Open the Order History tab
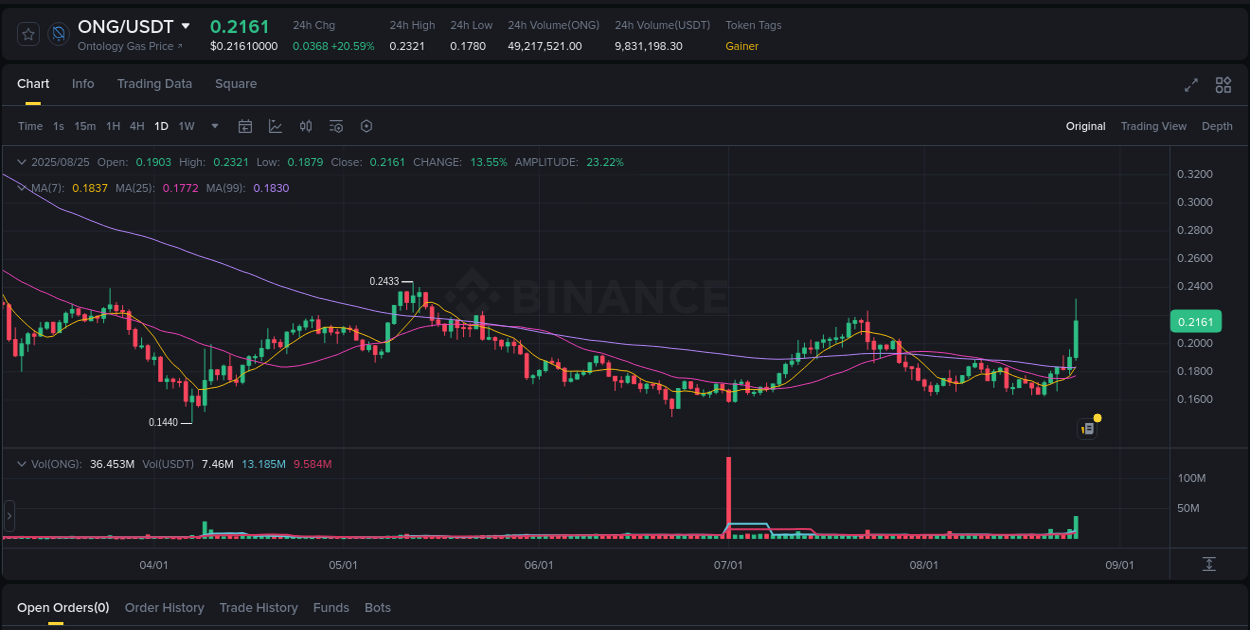Image resolution: width=1250 pixels, height=630 pixels. pos(164,607)
